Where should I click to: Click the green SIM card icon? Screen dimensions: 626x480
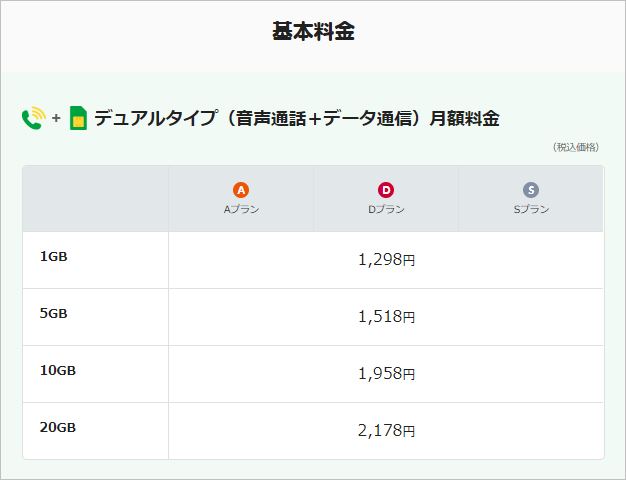(x=78, y=119)
